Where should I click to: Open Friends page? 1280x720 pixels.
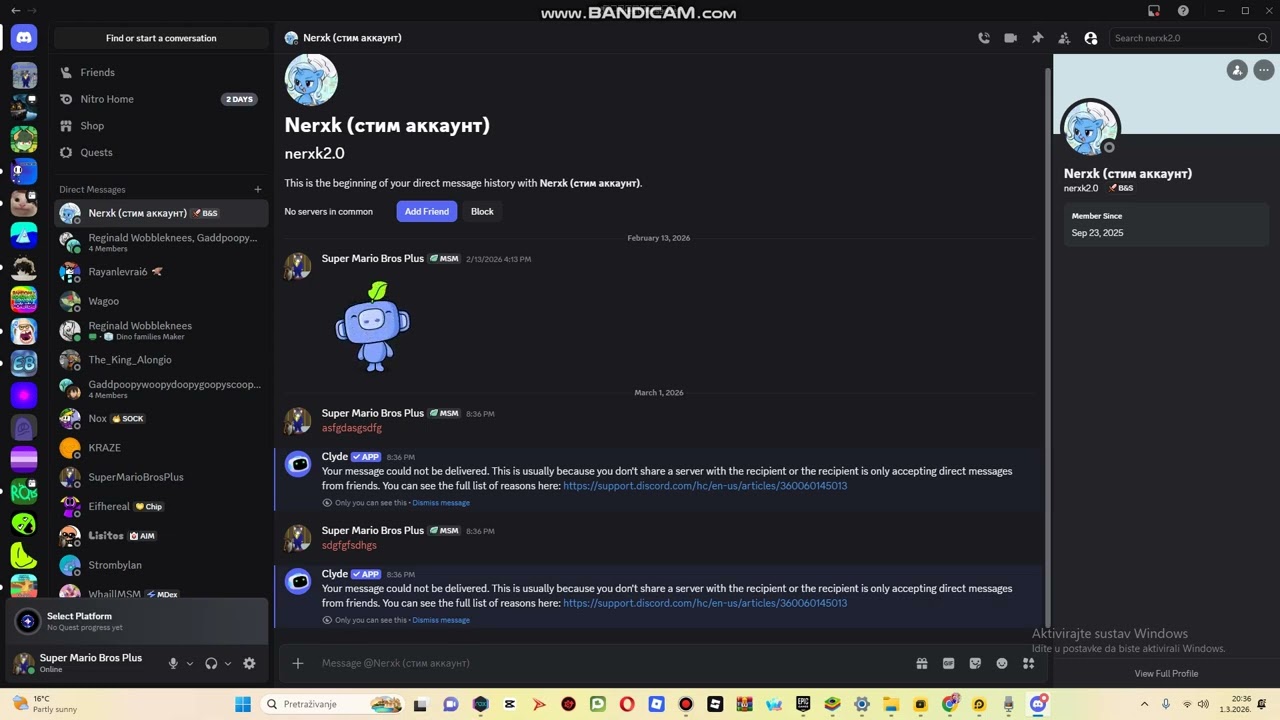click(161, 72)
